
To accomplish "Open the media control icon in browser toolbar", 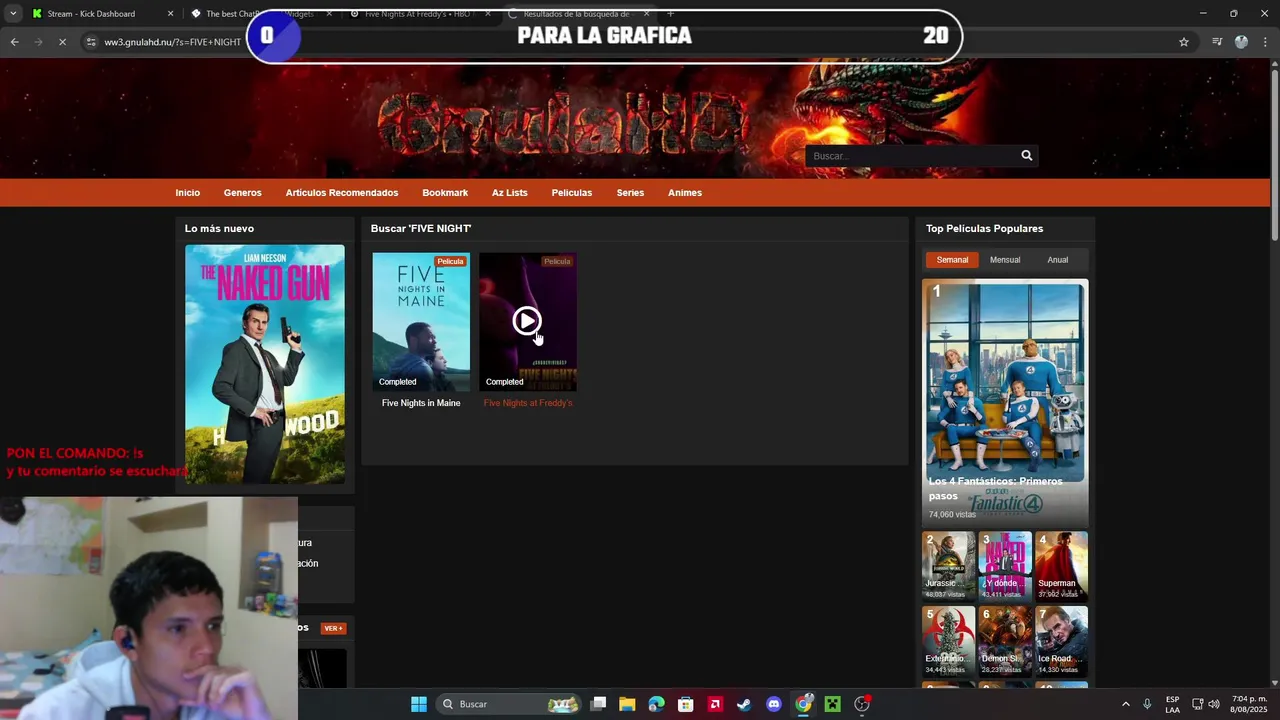I will tap(1217, 42).
